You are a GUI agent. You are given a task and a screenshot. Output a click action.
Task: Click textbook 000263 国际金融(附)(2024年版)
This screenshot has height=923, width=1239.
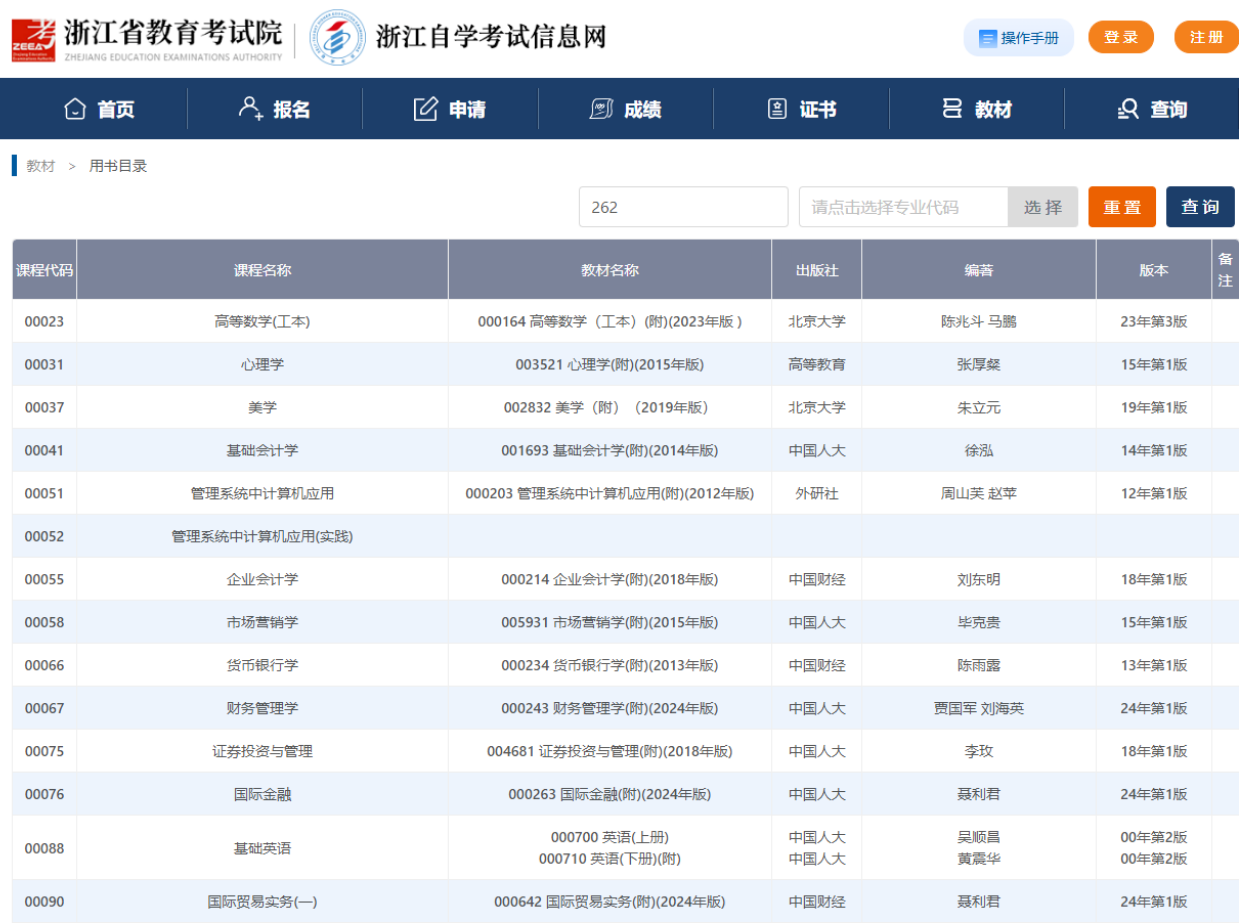tap(610, 794)
